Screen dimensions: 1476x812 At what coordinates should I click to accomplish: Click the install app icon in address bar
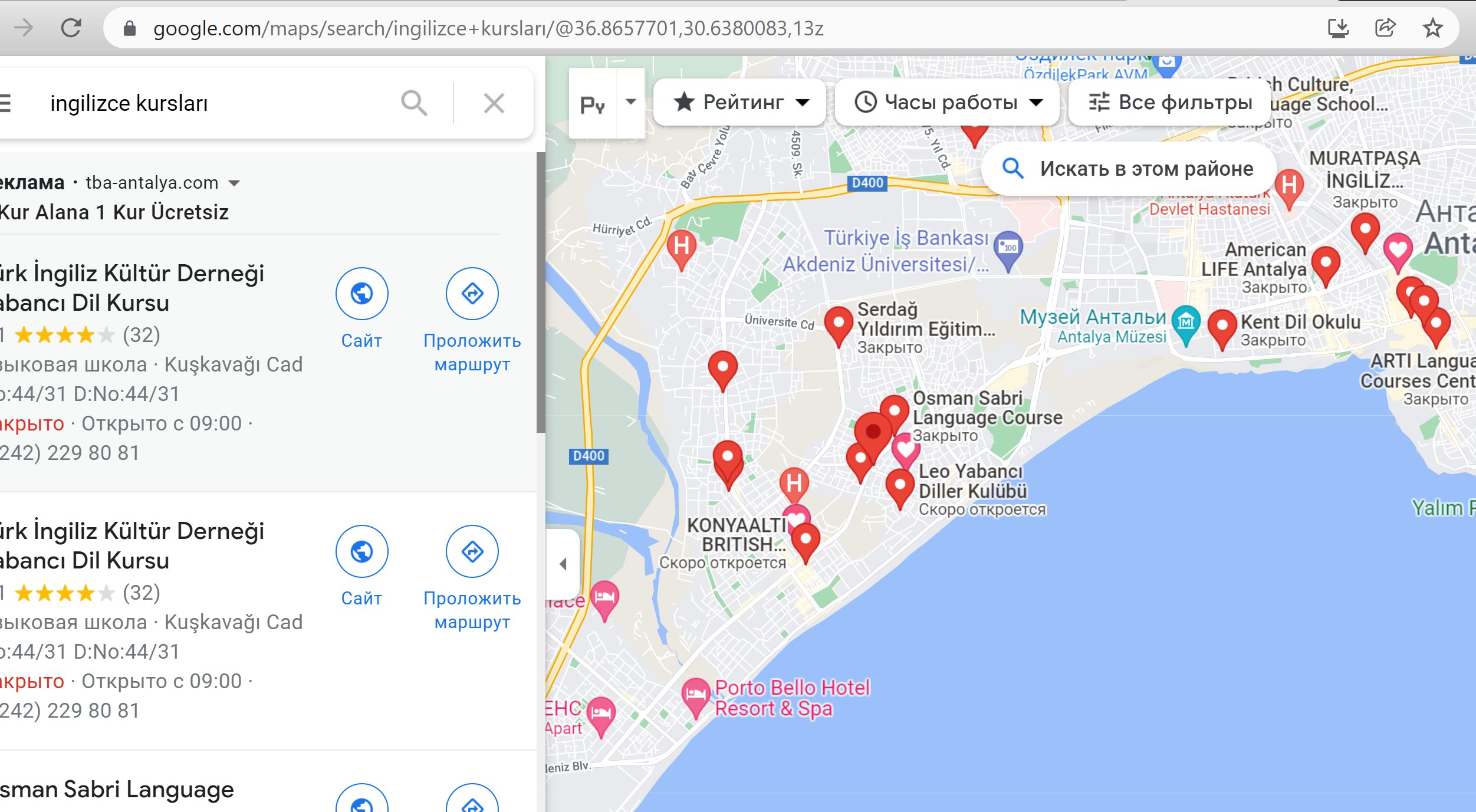pyautogui.click(x=1338, y=28)
